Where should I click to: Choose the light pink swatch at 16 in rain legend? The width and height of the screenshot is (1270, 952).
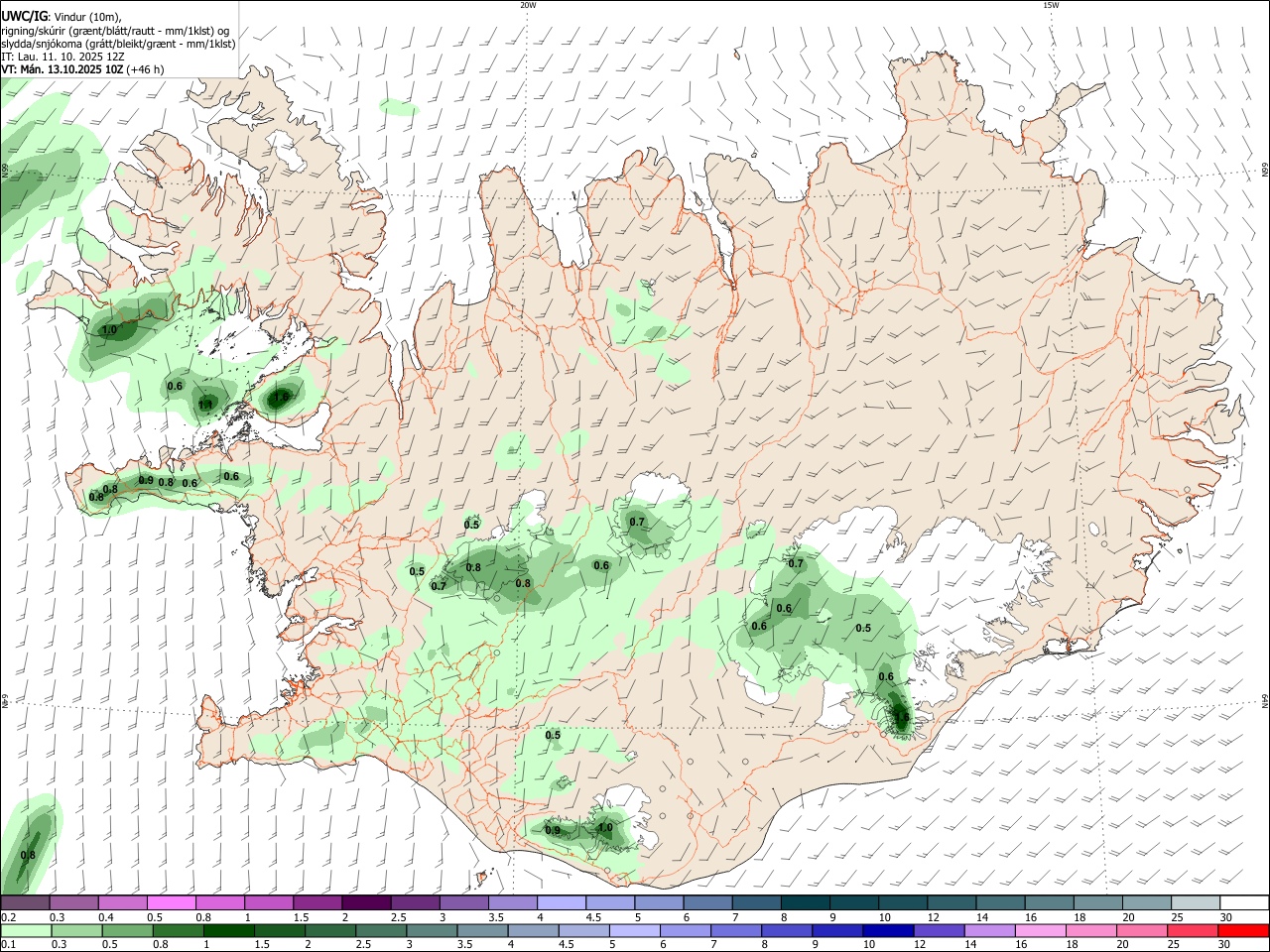tap(1041, 931)
